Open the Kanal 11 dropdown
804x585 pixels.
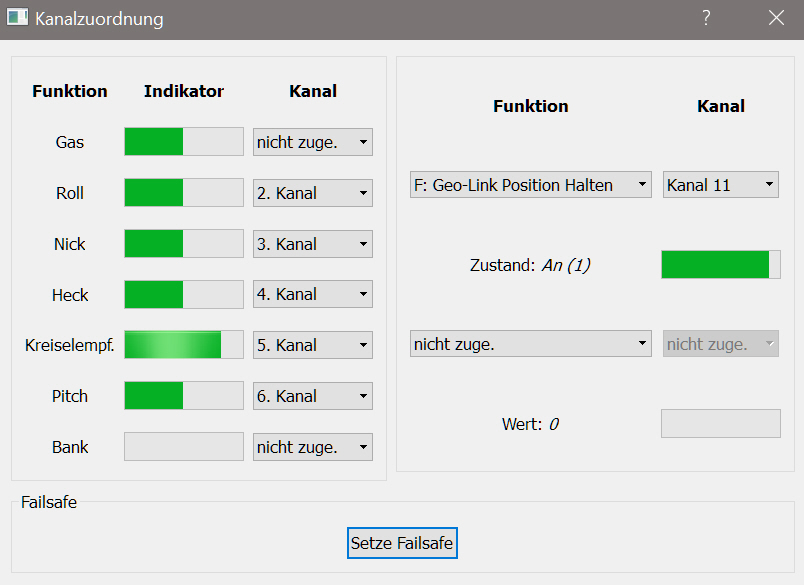click(720, 185)
